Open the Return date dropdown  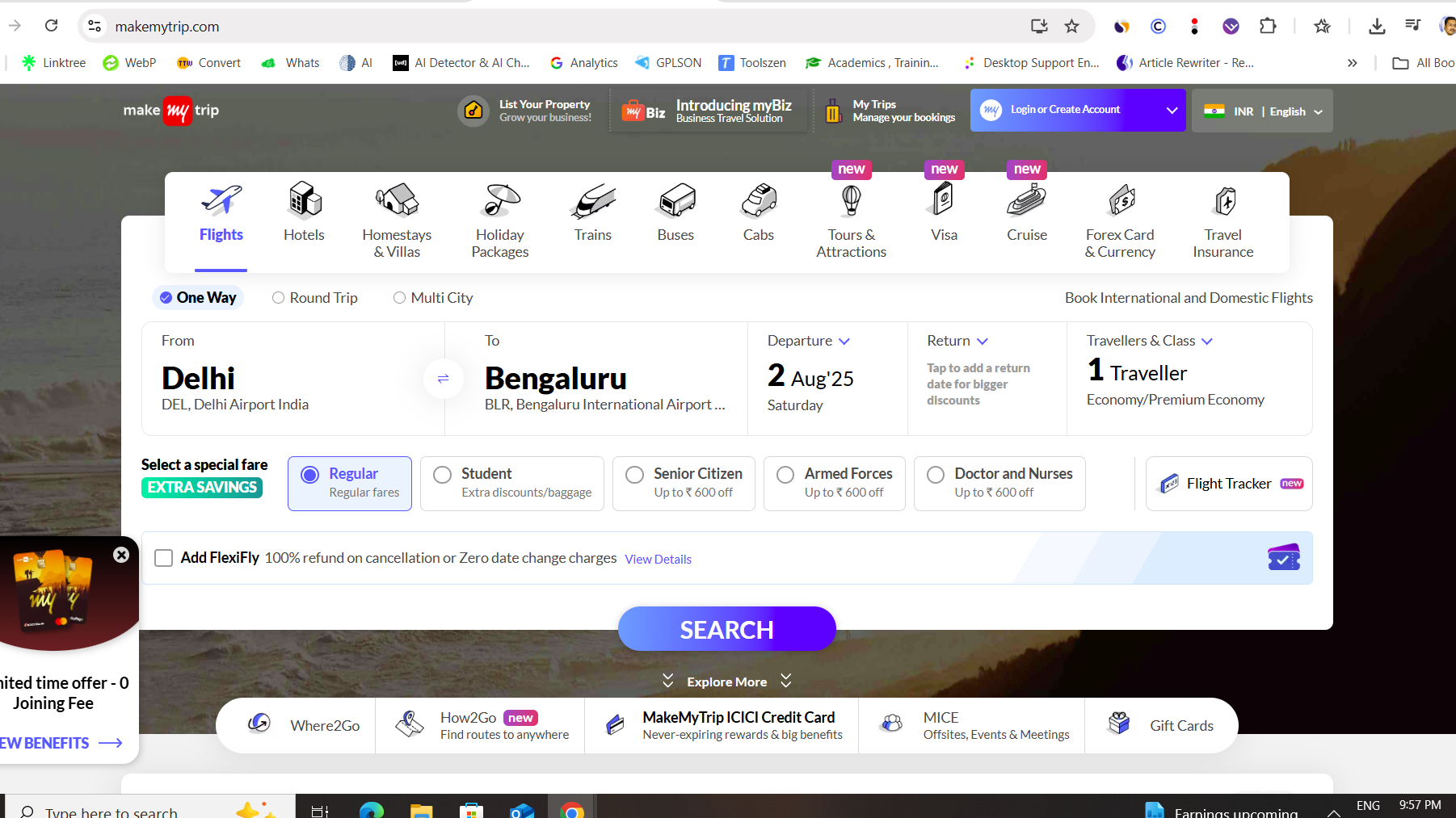(957, 341)
